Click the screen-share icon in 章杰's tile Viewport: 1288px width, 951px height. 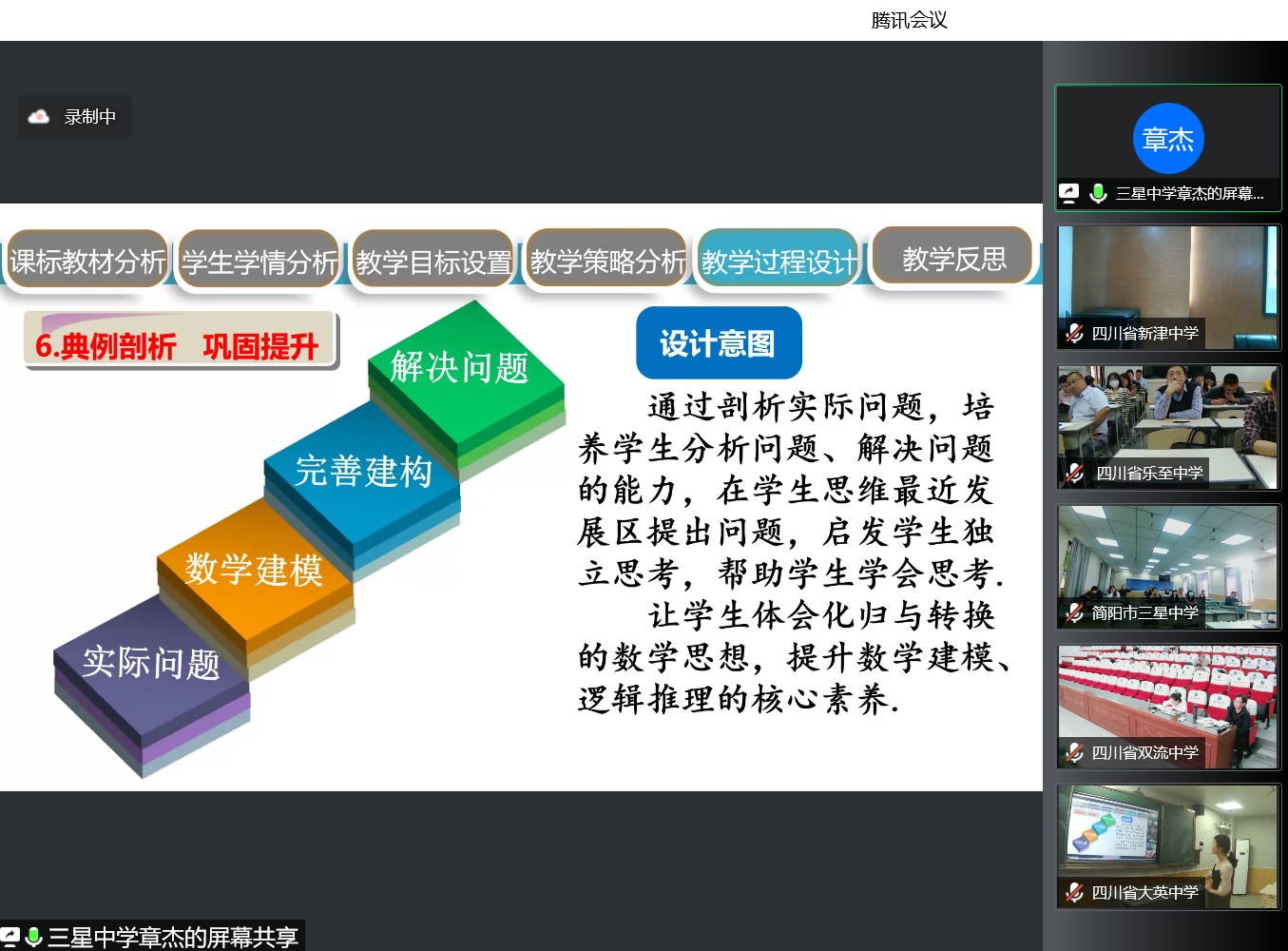coord(1069,193)
